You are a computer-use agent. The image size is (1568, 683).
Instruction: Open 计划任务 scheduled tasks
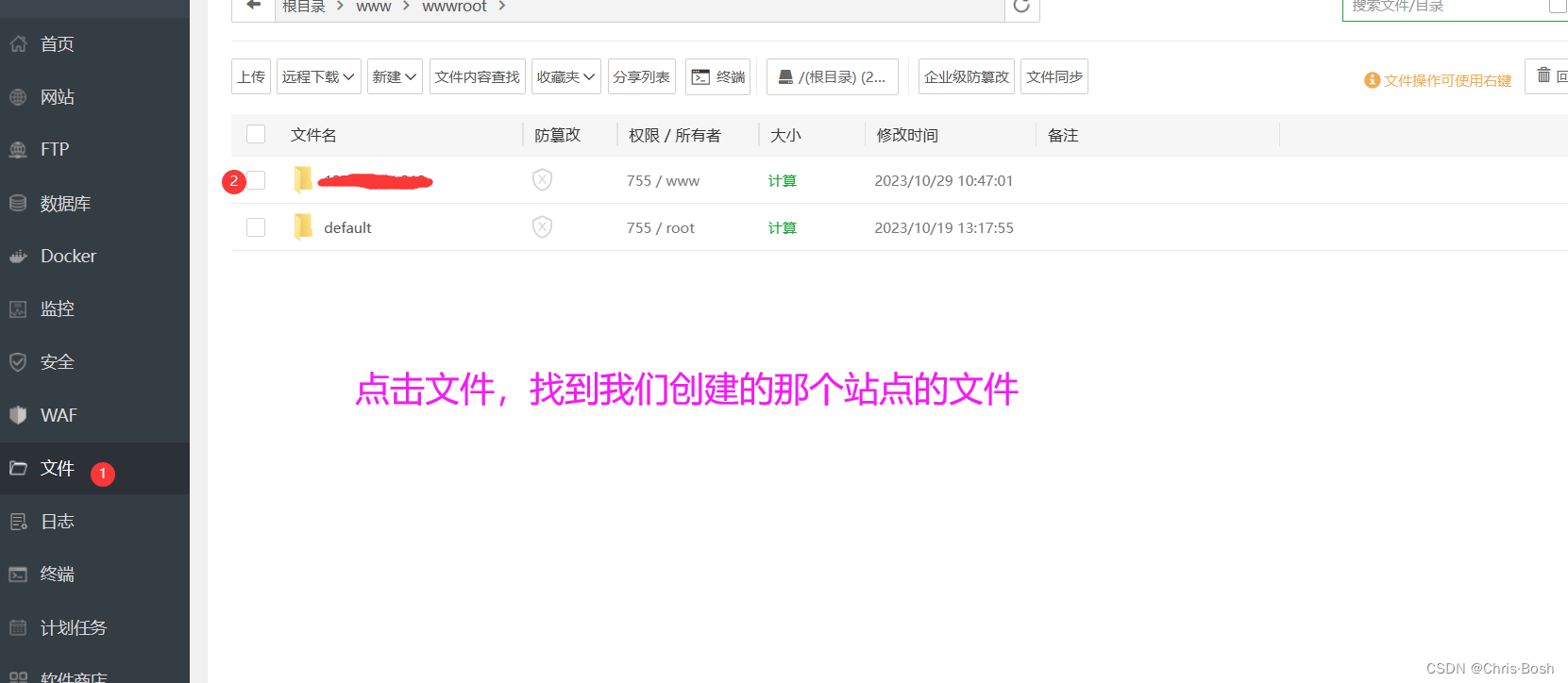tap(73, 628)
